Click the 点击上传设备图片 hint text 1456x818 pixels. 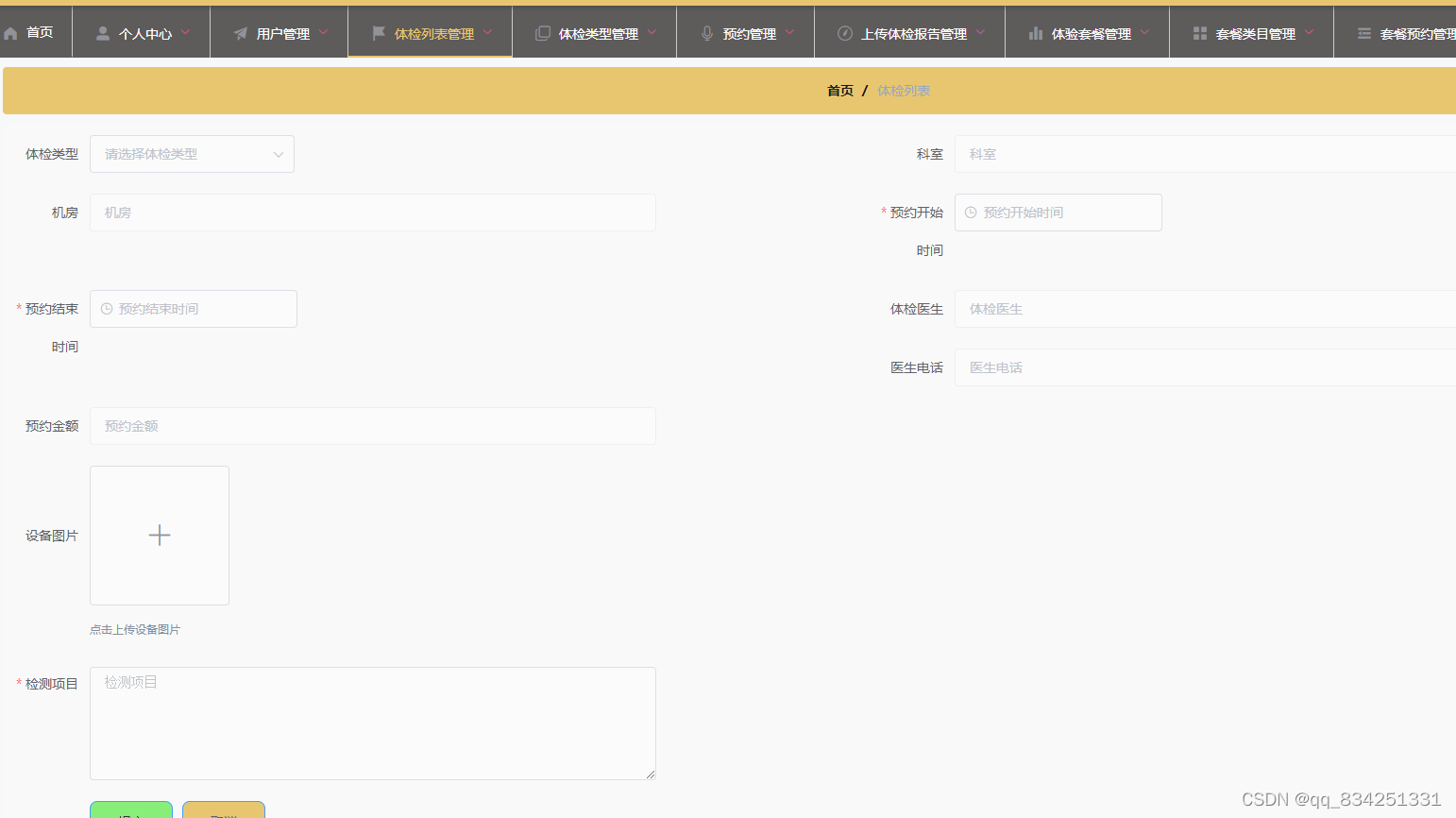pos(135,630)
